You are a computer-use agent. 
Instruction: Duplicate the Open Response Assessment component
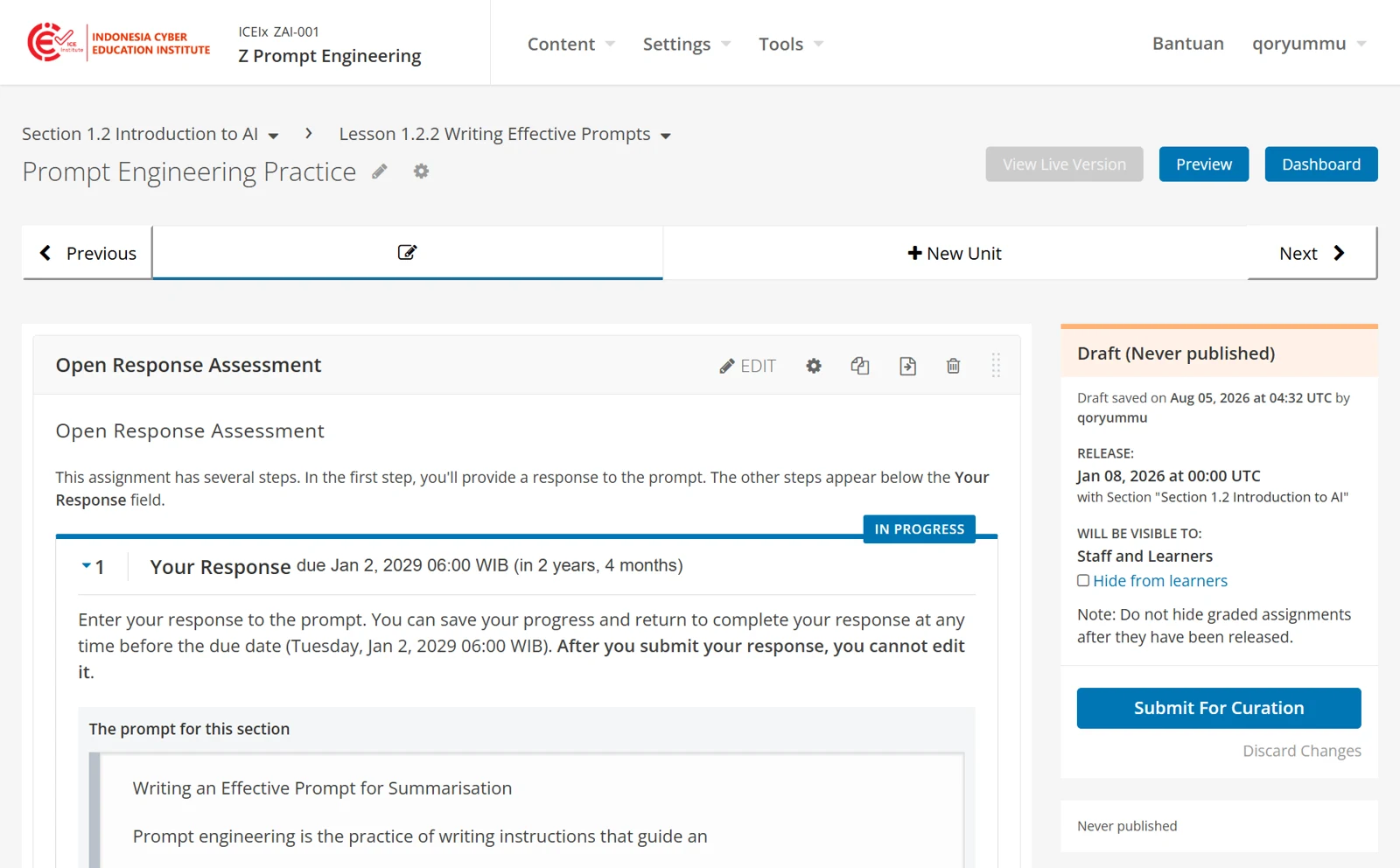pyautogui.click(x=860, y=366)
